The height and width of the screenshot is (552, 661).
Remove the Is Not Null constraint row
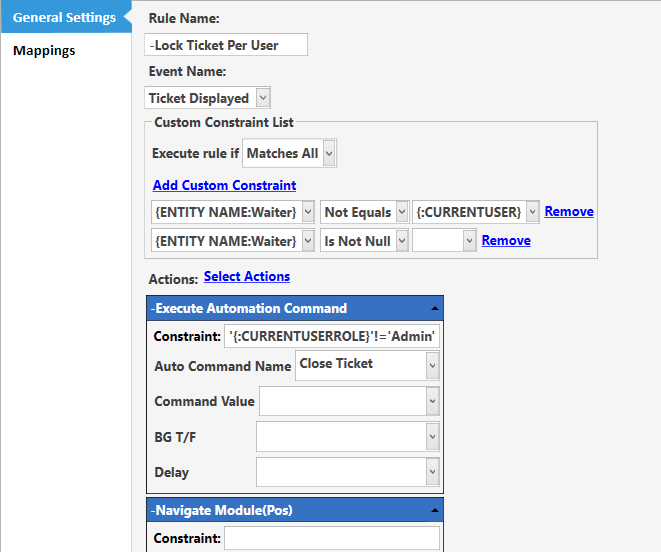(506, 240)
